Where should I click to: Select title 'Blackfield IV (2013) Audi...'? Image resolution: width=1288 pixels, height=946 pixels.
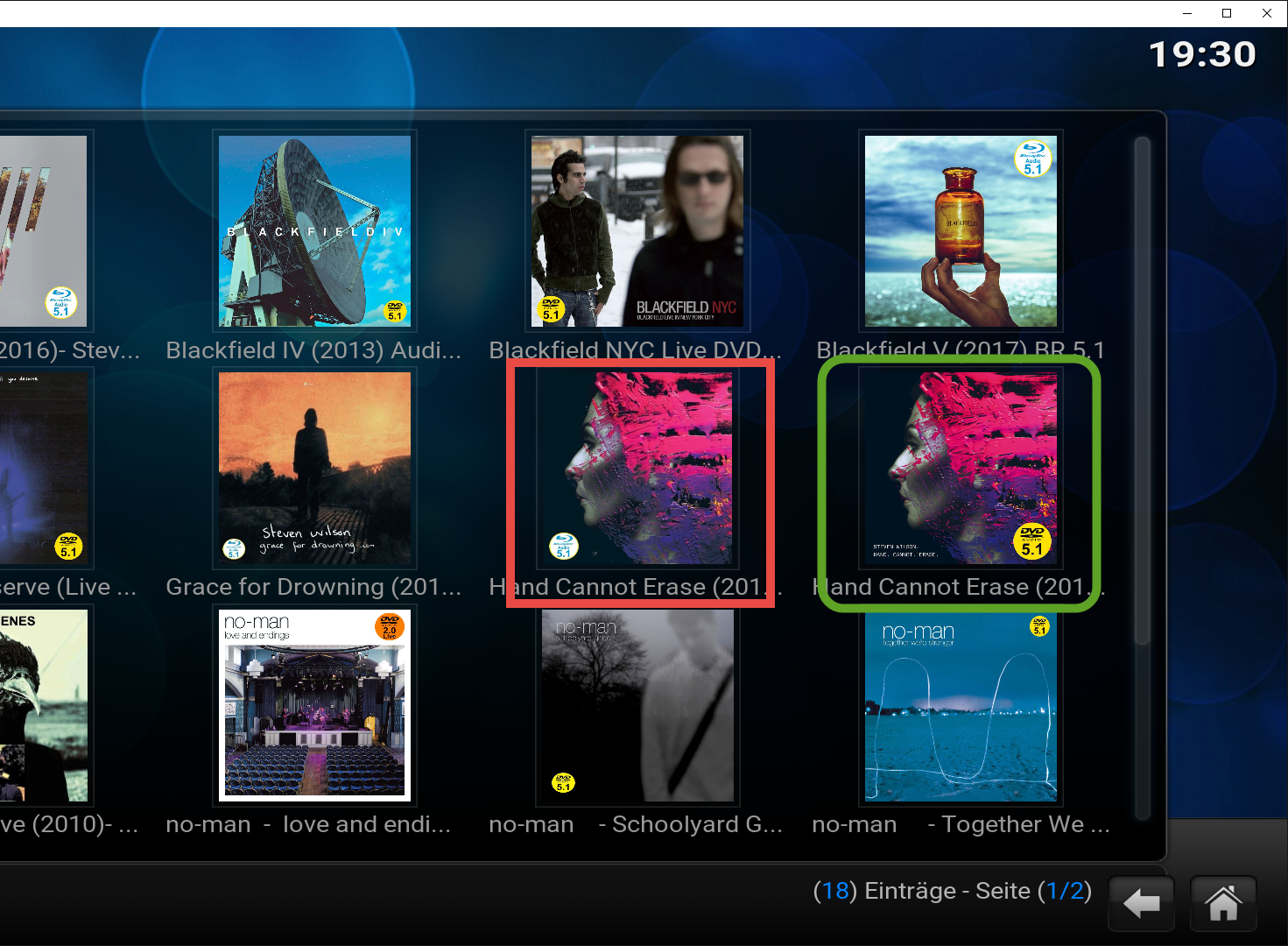(313, 350)
